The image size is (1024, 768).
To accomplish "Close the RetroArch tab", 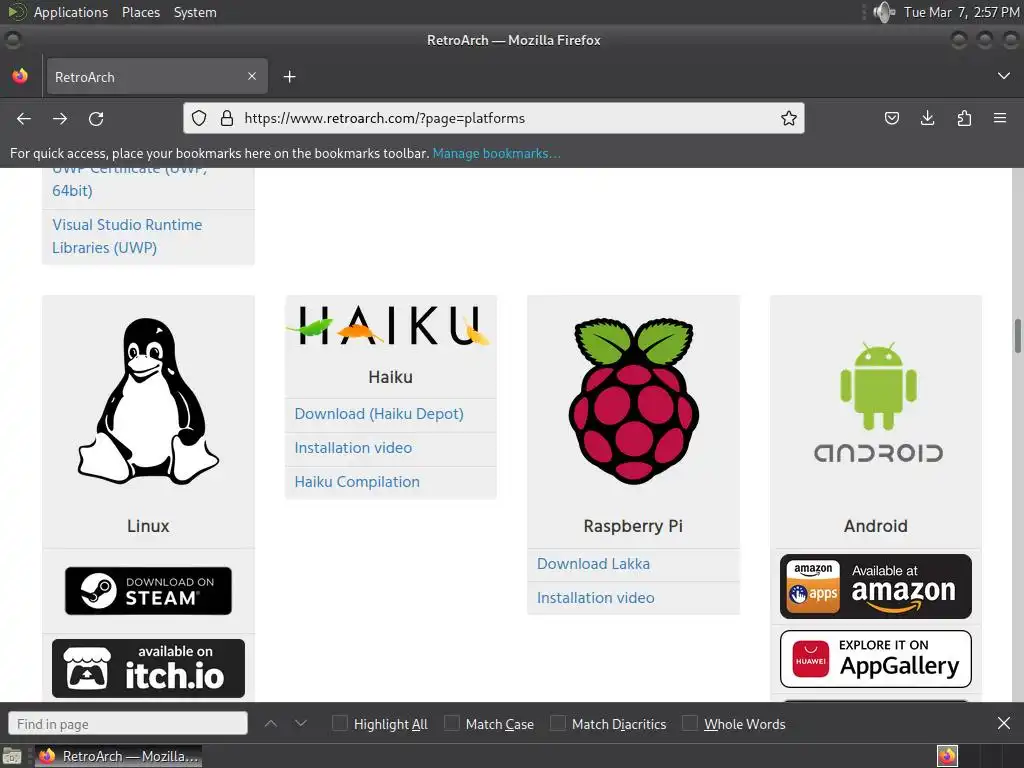I will tap(252, 76).
